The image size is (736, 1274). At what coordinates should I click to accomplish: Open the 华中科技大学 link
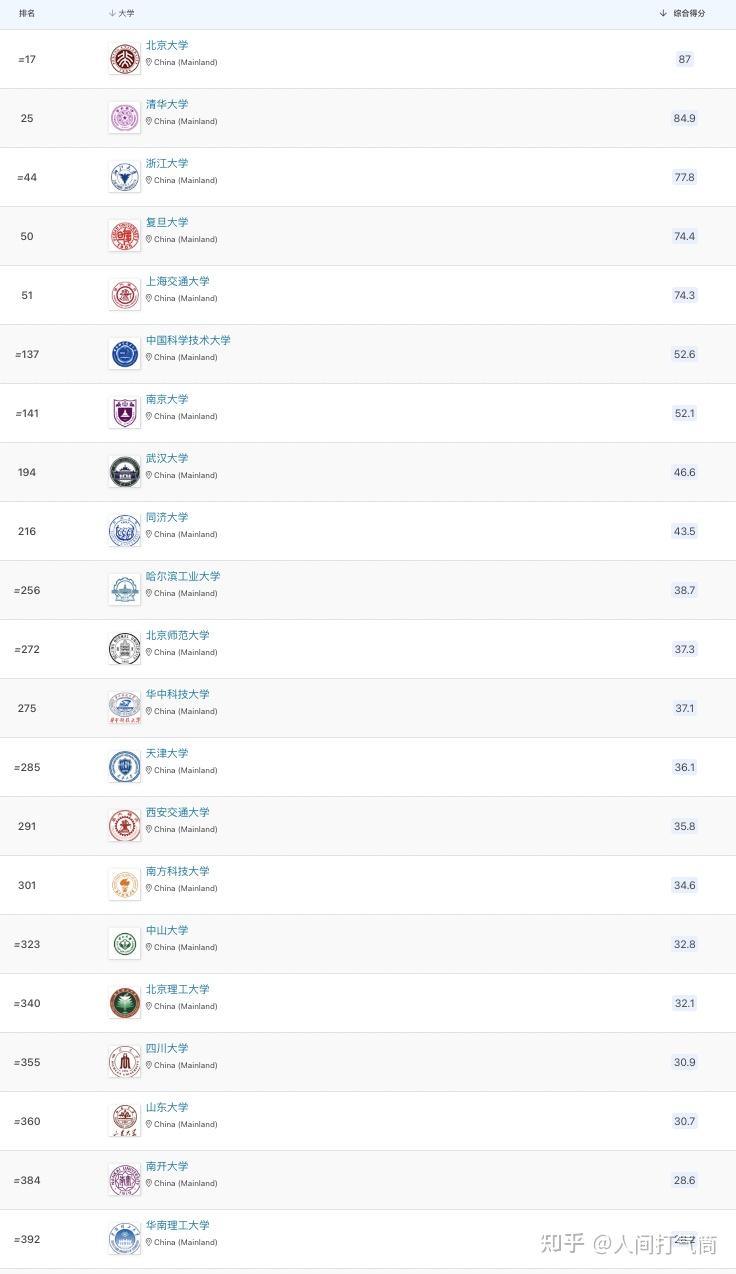(x=178, y=694)
